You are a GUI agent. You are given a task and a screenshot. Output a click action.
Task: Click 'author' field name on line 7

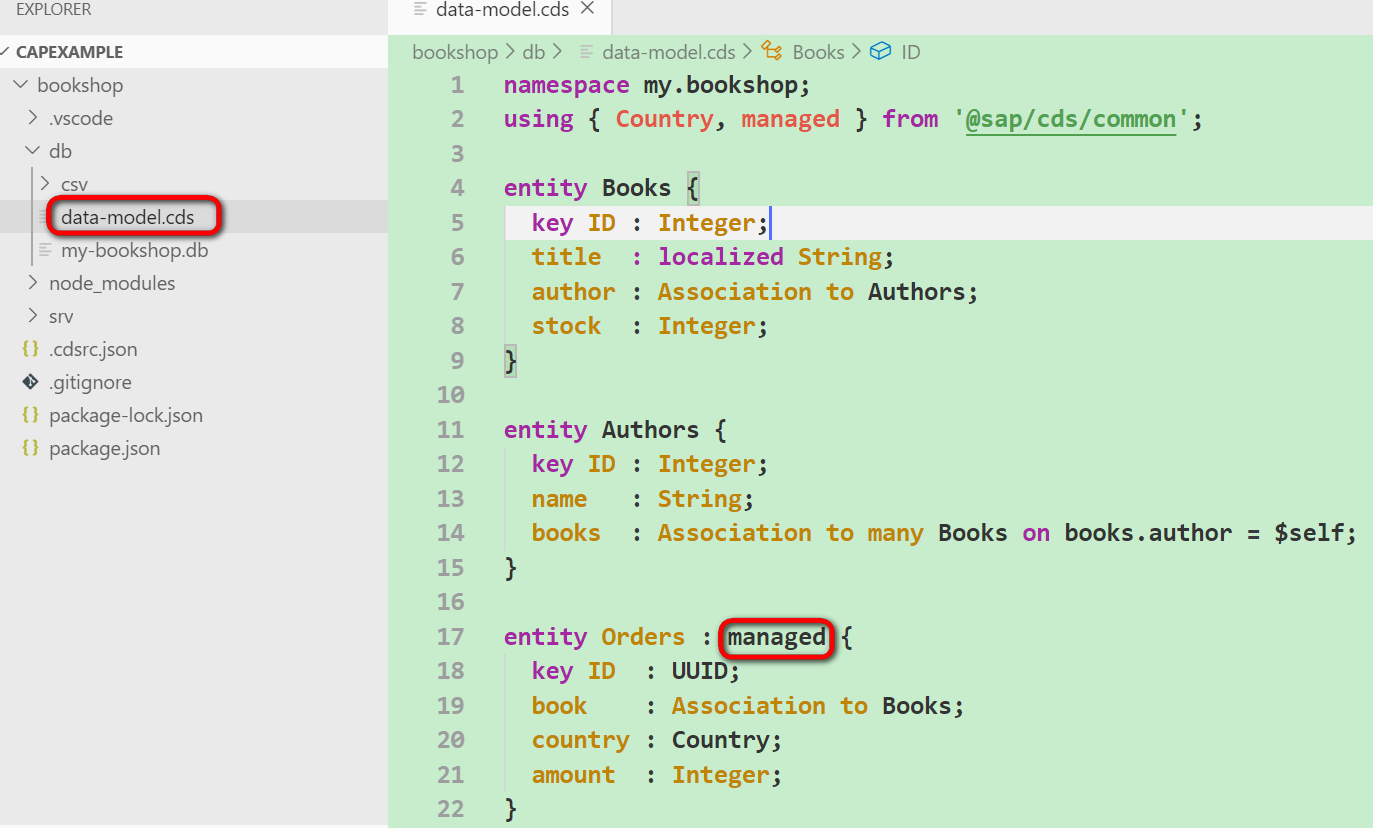573,292
